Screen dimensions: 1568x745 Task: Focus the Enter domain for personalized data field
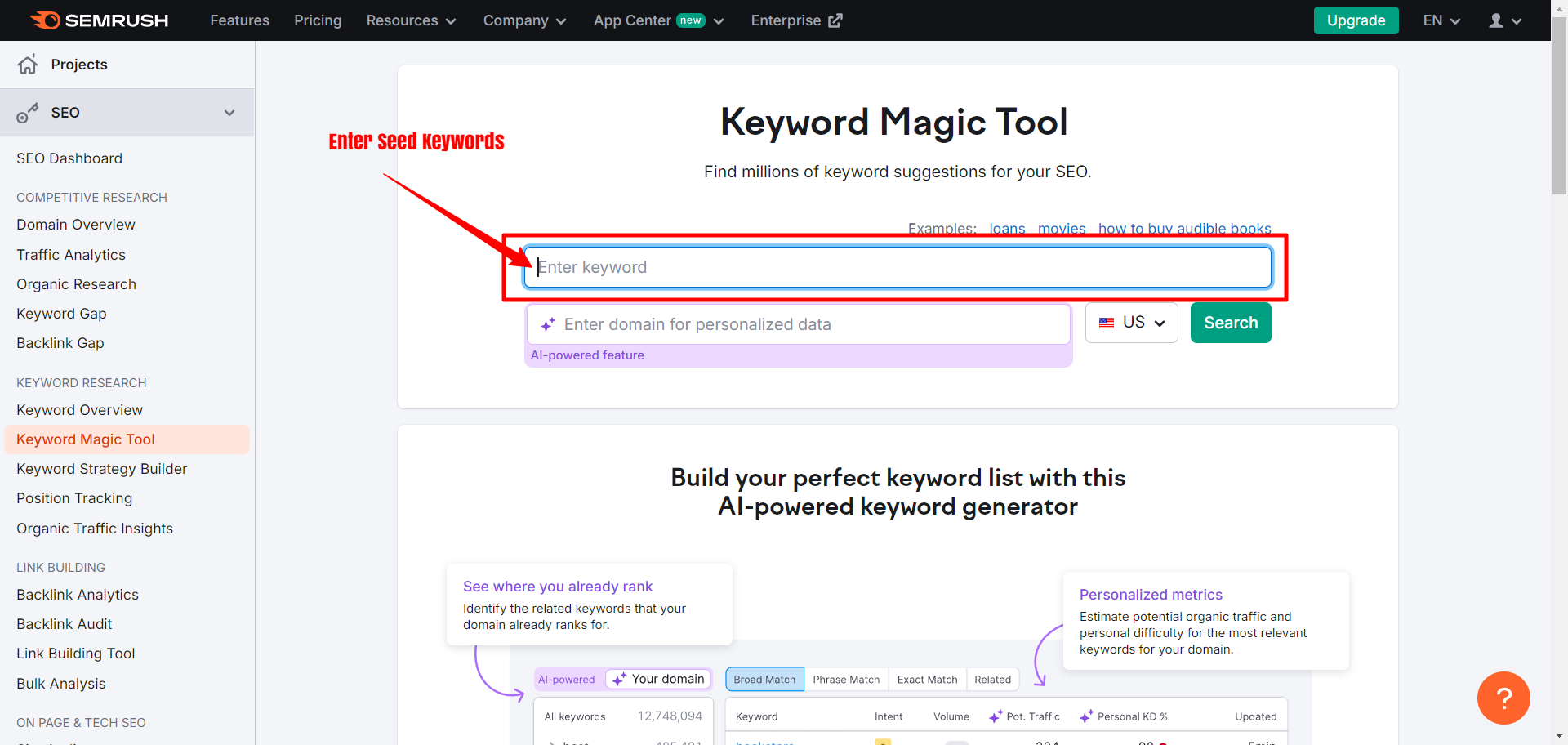pos(799,324)
